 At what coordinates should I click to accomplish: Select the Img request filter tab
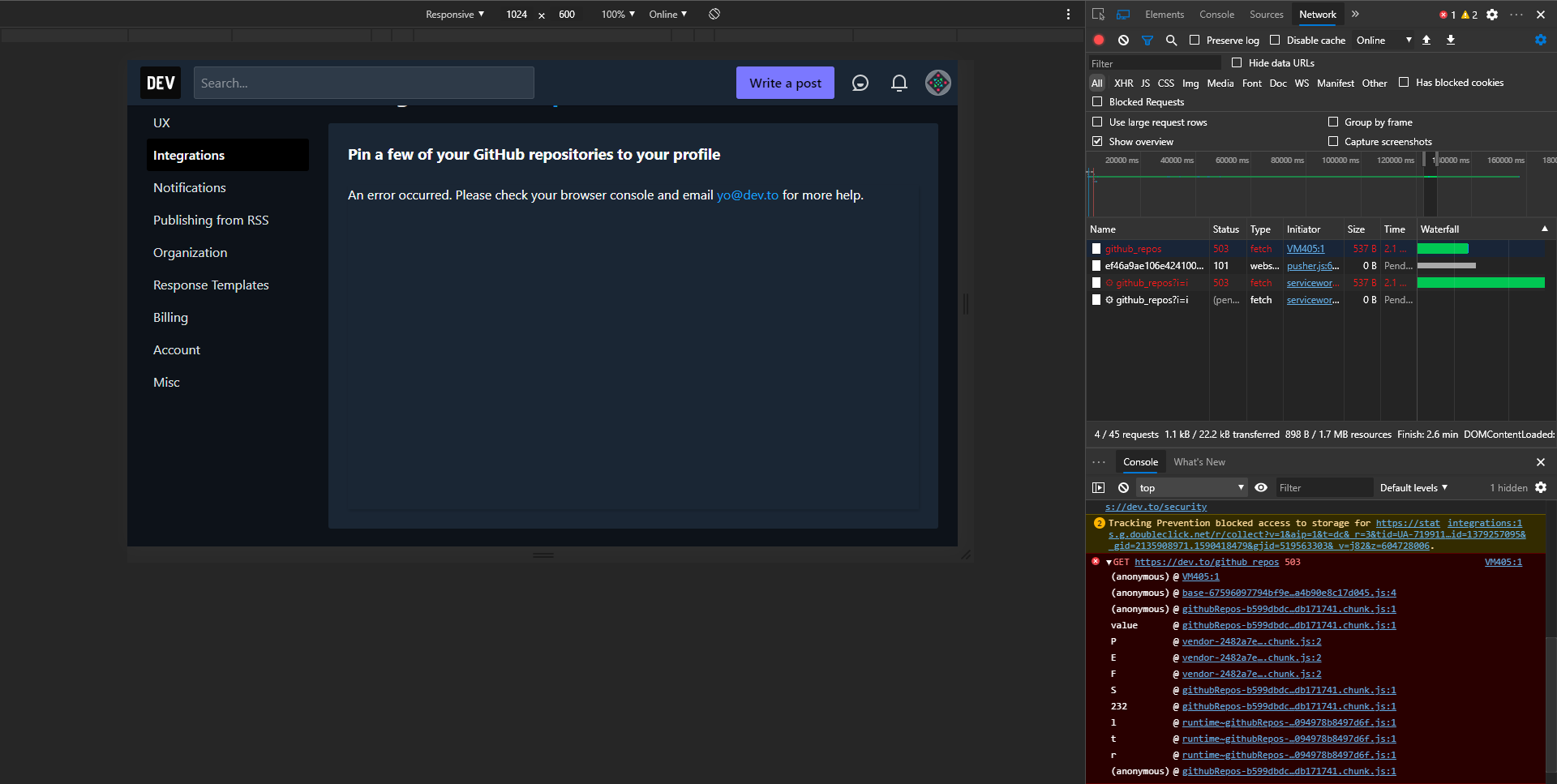coord(1190,83)
